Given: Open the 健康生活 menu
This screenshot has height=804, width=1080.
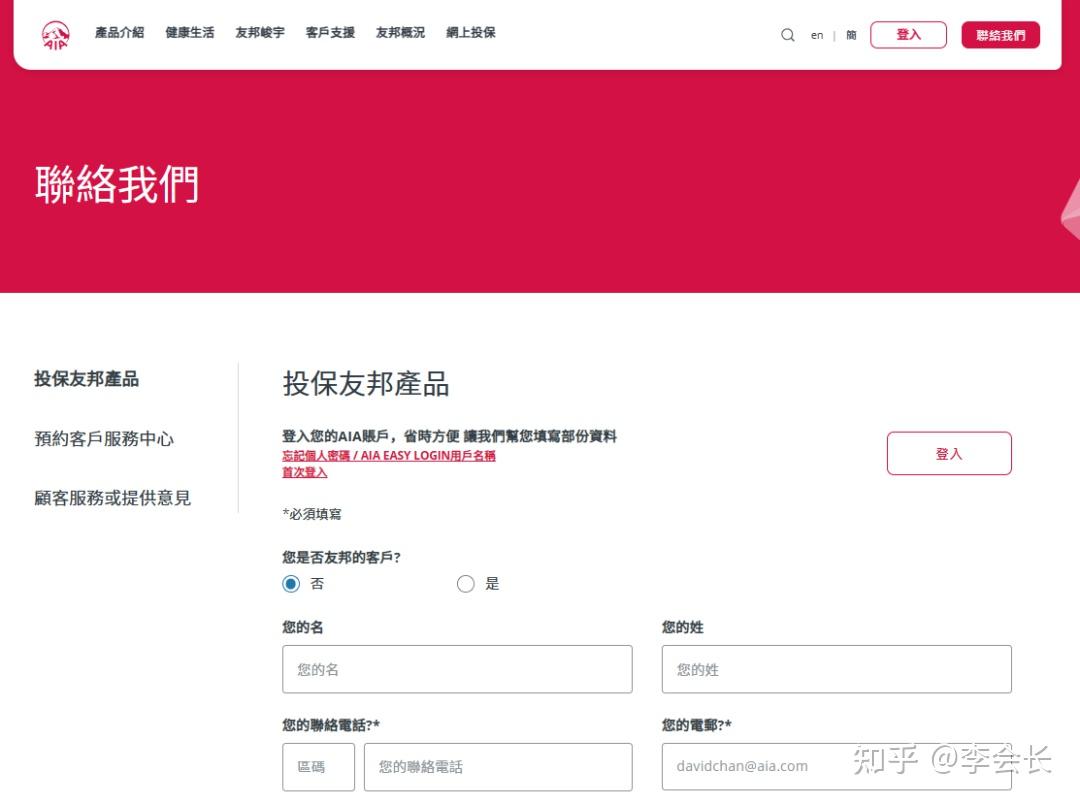Looking at the screenshot, I should tap(189, 32).
